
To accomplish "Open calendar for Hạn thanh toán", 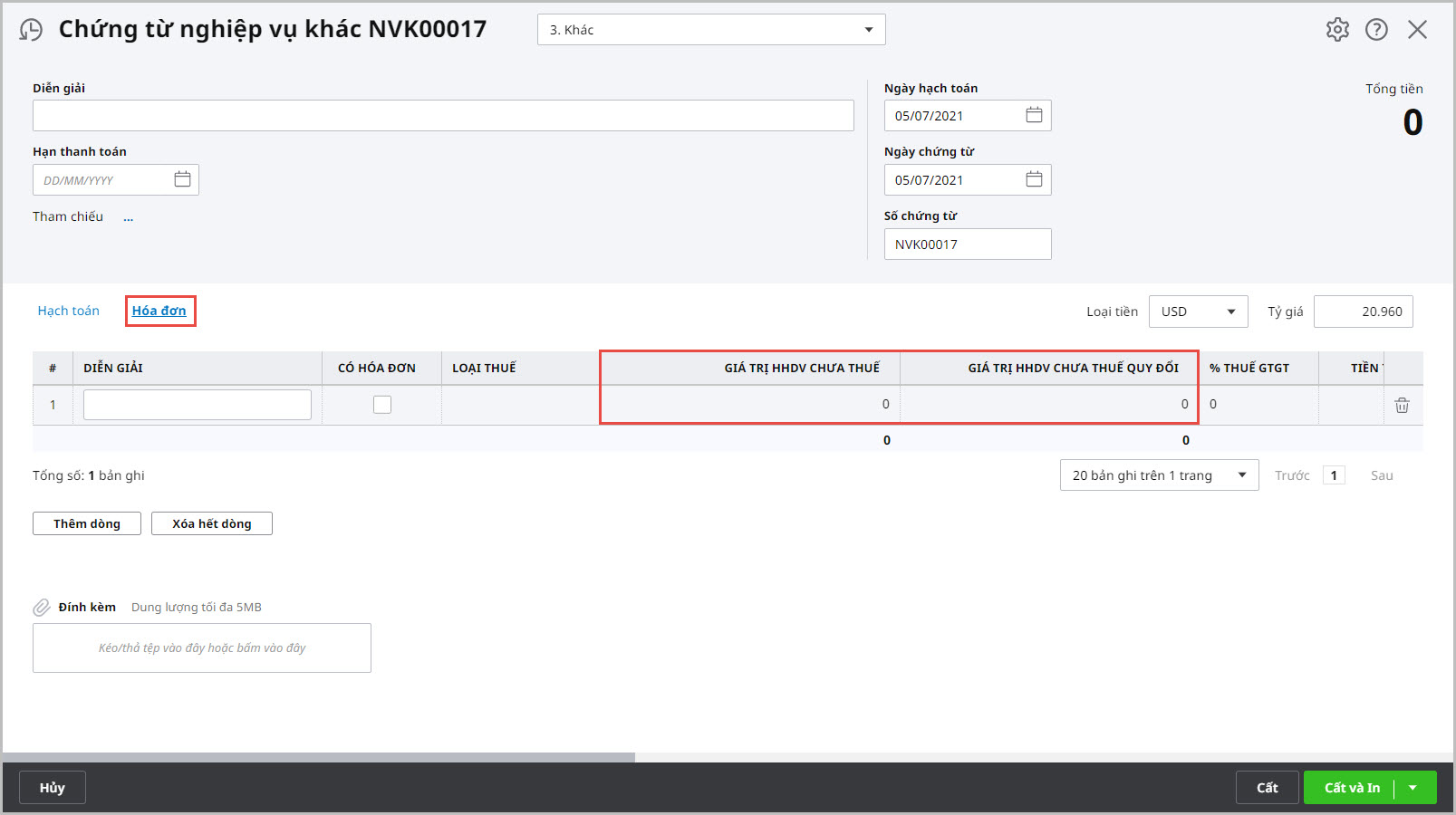I will tap(182, 179).
